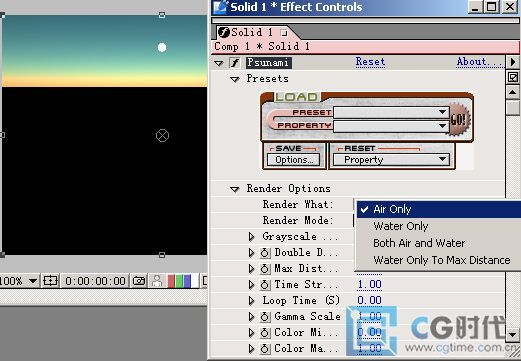This screenshot has height=361, width=521.
Task: Enable the Gamma Scale stopwatch
Action: pos(265,317)
